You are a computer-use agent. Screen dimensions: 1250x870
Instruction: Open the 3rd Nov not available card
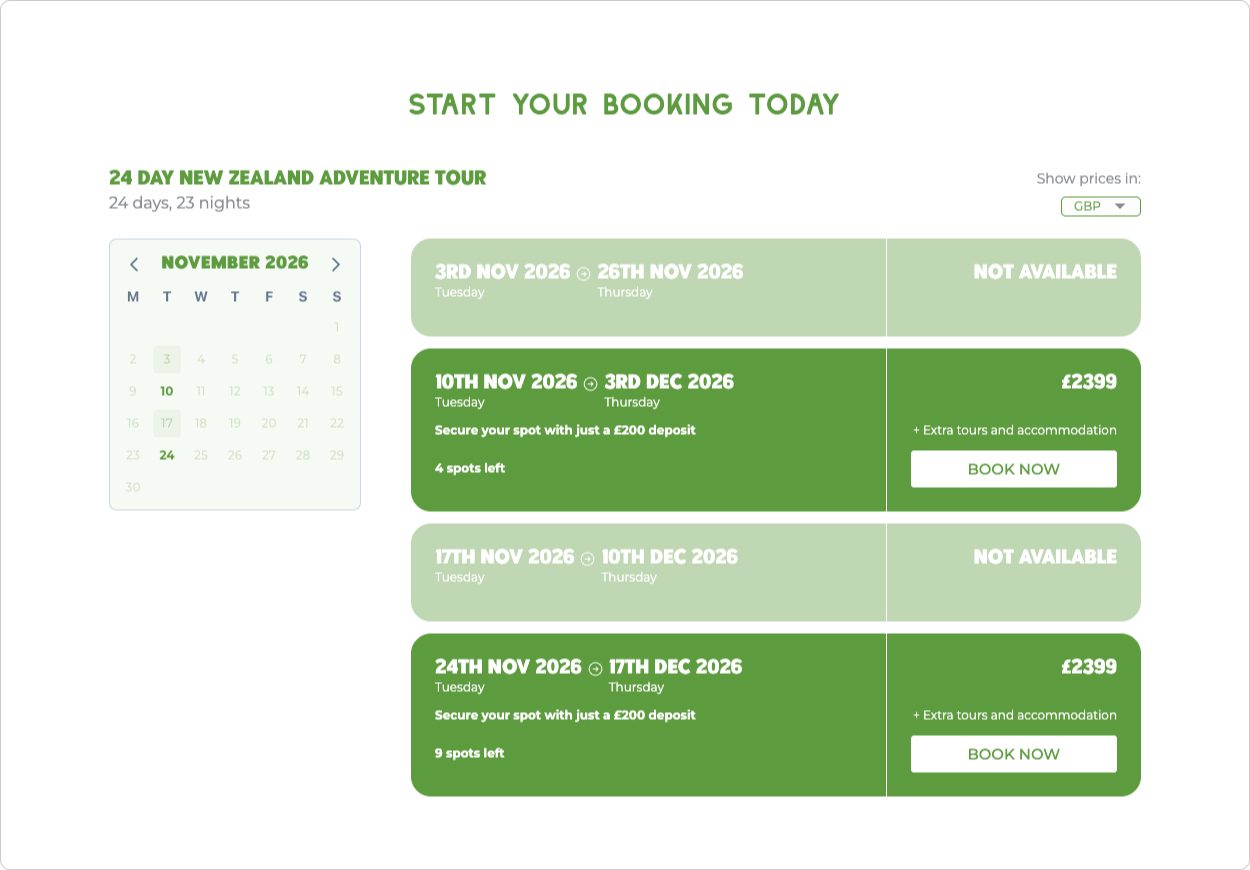pos(776,287)
